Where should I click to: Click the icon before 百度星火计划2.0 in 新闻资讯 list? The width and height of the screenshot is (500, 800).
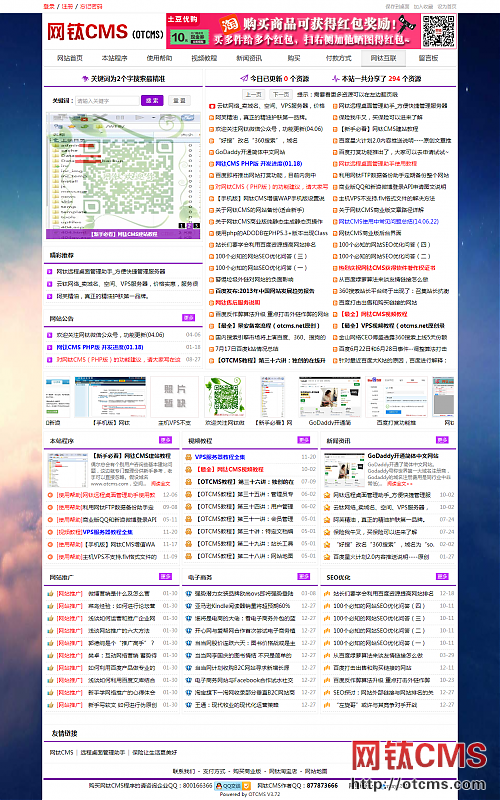328,557
